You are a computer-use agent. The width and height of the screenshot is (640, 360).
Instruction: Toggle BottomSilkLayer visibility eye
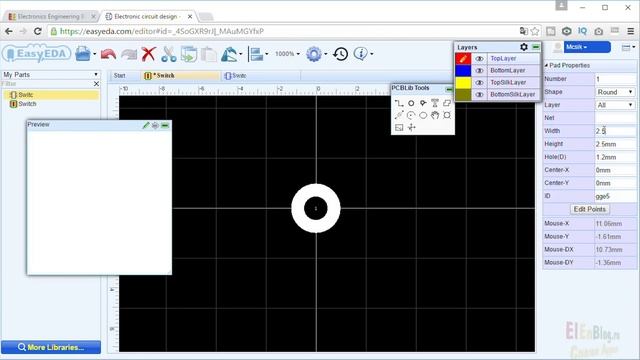coord(480,94)
